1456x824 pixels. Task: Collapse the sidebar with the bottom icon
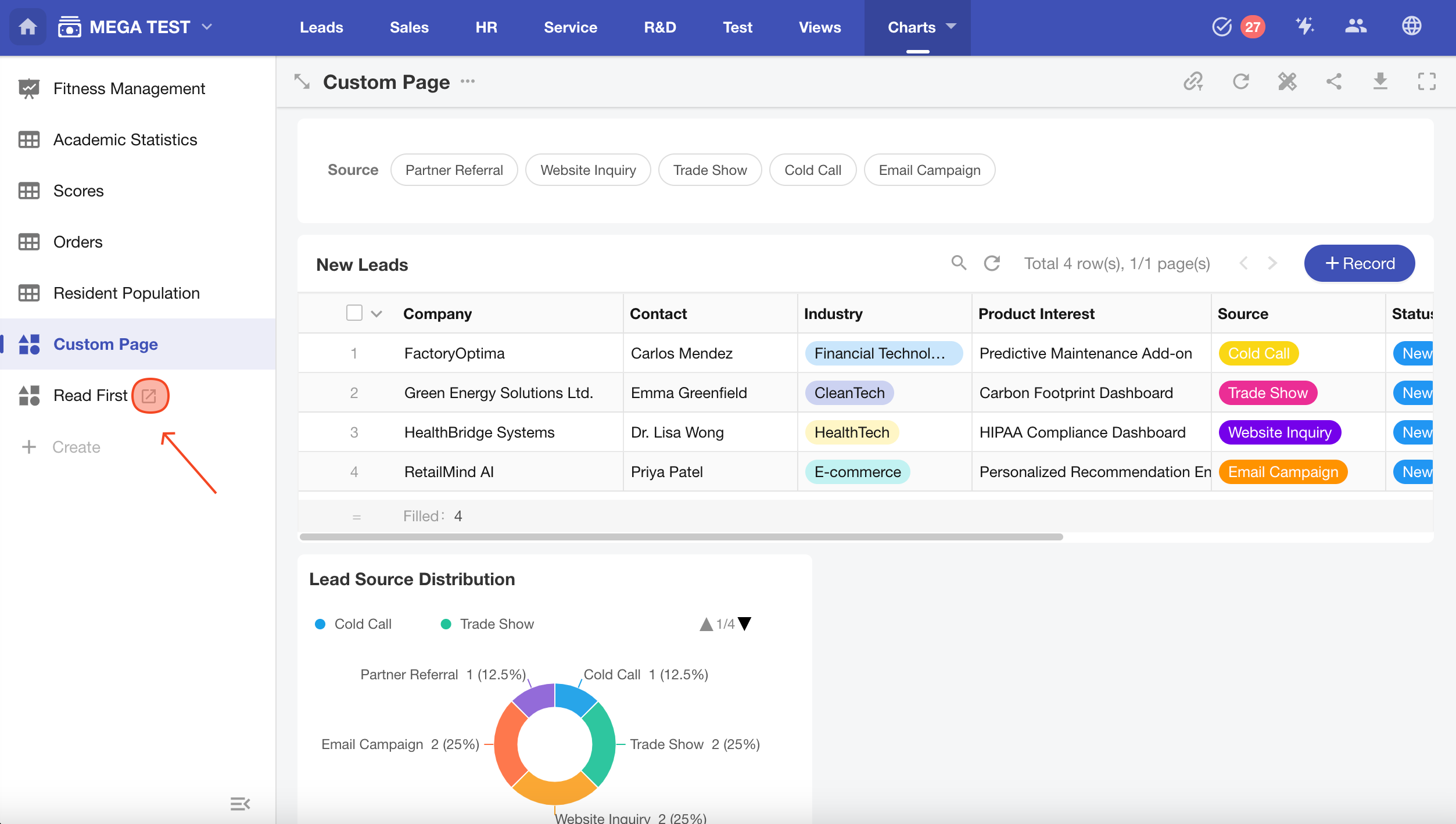[240, 804]
